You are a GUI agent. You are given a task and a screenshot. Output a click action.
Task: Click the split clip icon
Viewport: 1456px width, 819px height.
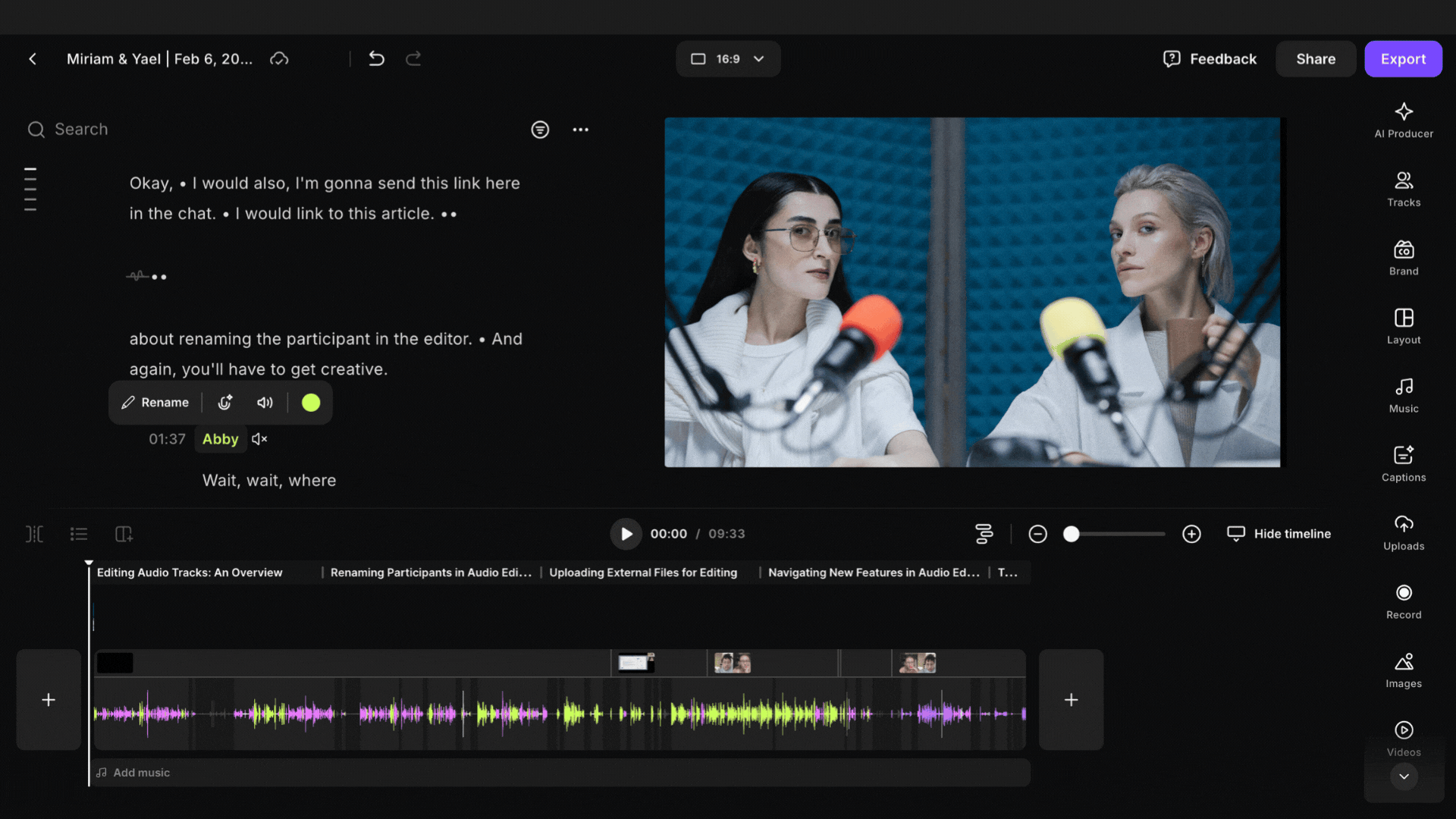[34, 534]
